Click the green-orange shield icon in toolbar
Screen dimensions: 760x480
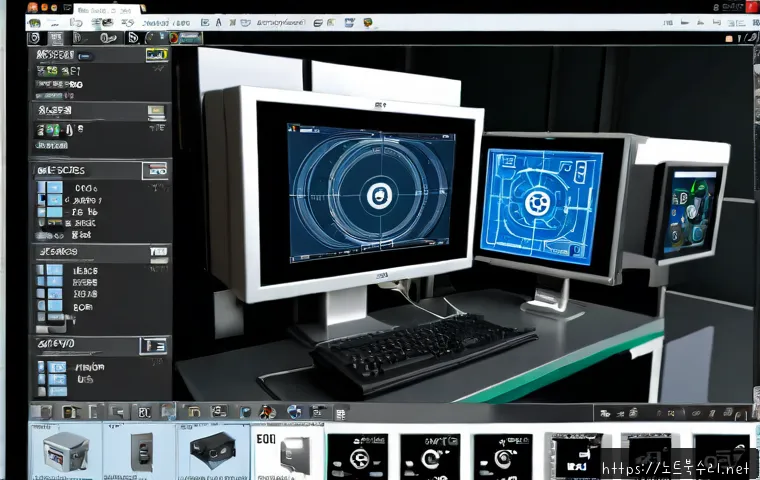368,22
